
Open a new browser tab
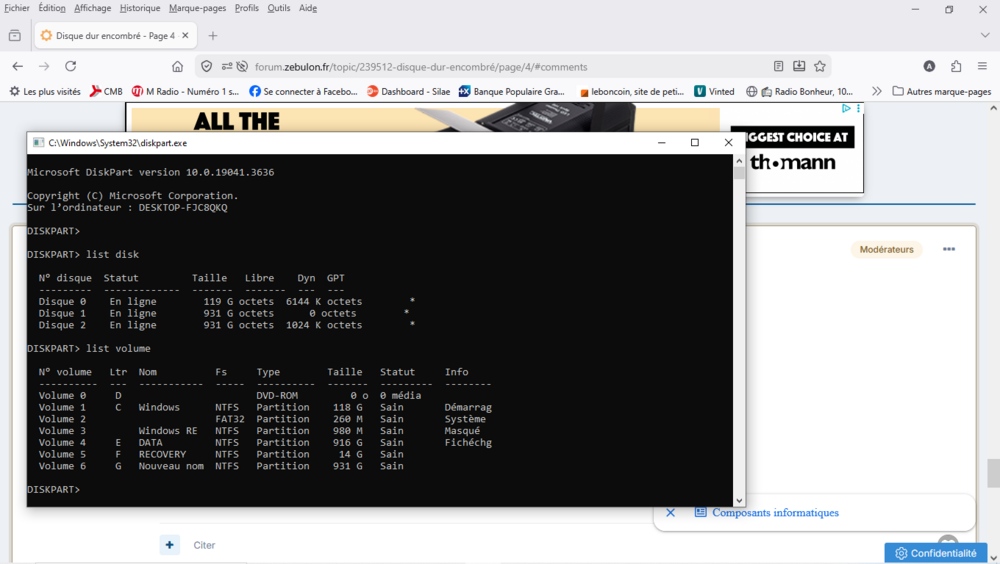click(x=213, y=36)
